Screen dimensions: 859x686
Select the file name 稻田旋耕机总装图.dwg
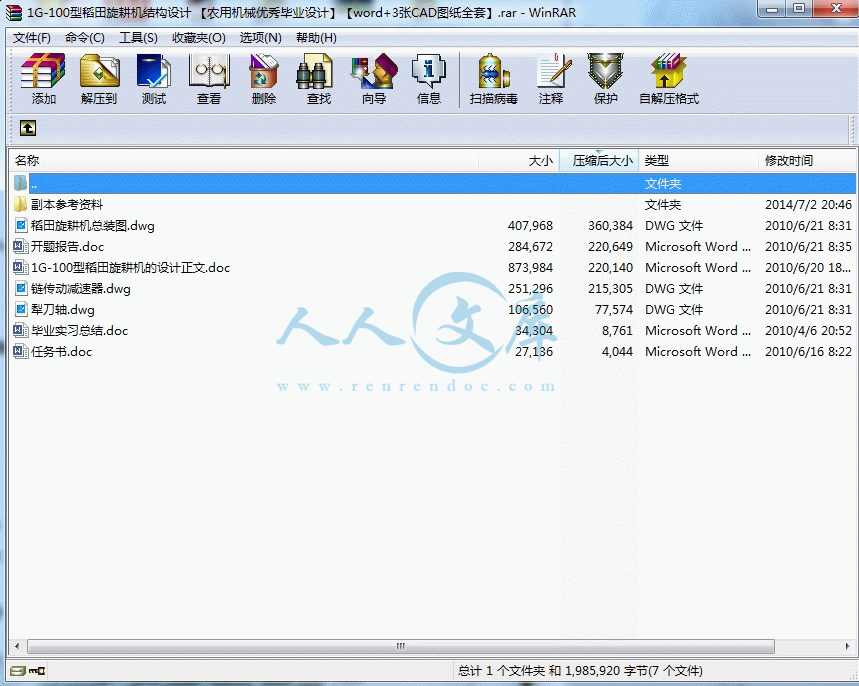(x=93, y=226)
